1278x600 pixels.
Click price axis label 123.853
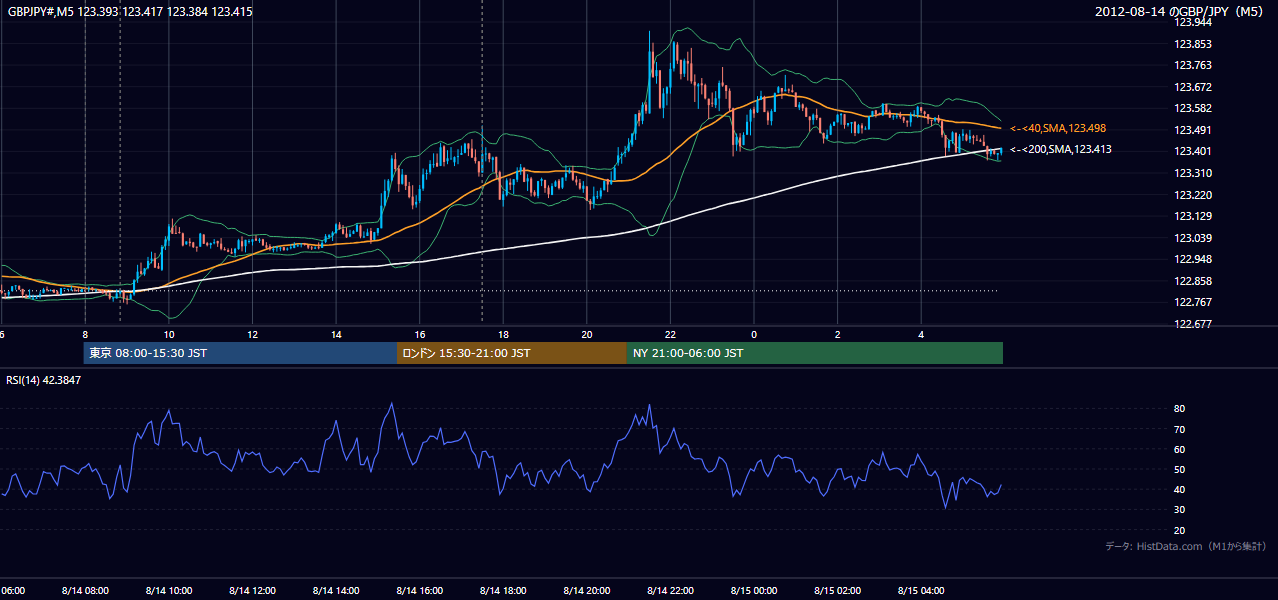(1192, 44)
